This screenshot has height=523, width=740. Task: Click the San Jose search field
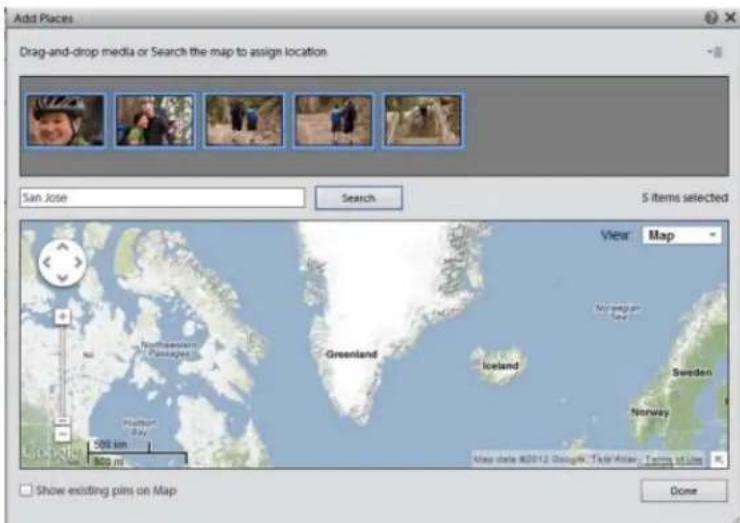tap(162, 197)
